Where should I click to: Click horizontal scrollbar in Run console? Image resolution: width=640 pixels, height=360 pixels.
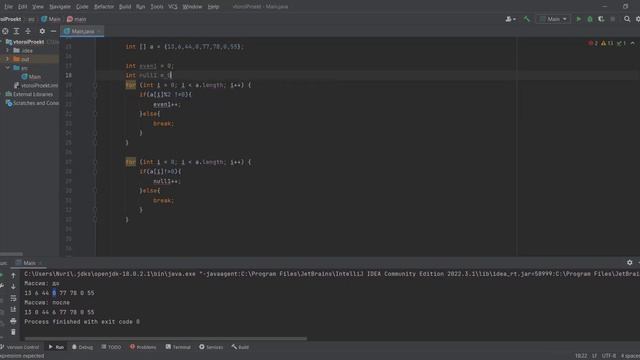(165, 338)
